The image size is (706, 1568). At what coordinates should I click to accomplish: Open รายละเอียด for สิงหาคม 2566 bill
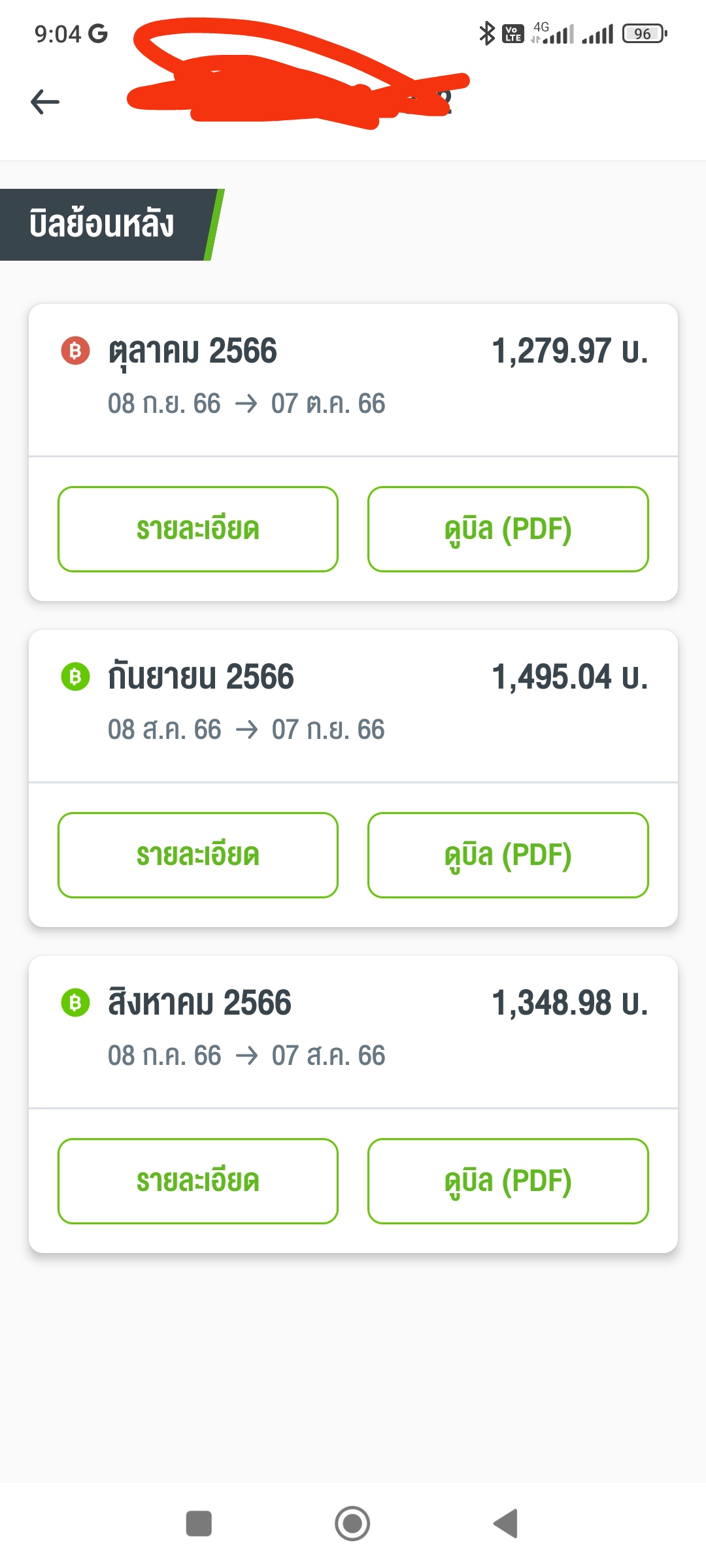198,1181
